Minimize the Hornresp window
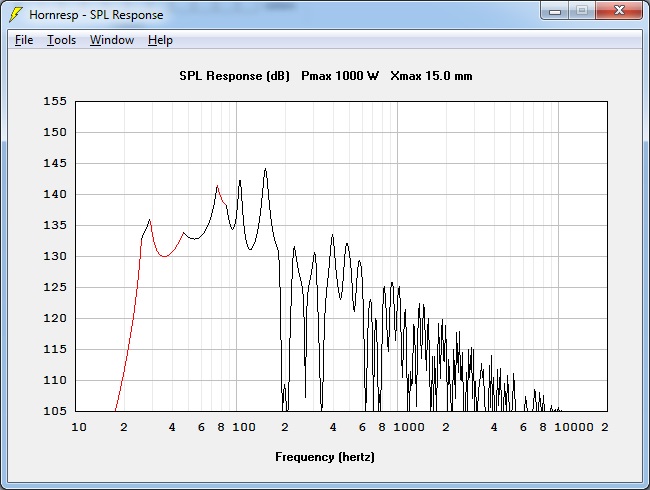 pos(555,11)
